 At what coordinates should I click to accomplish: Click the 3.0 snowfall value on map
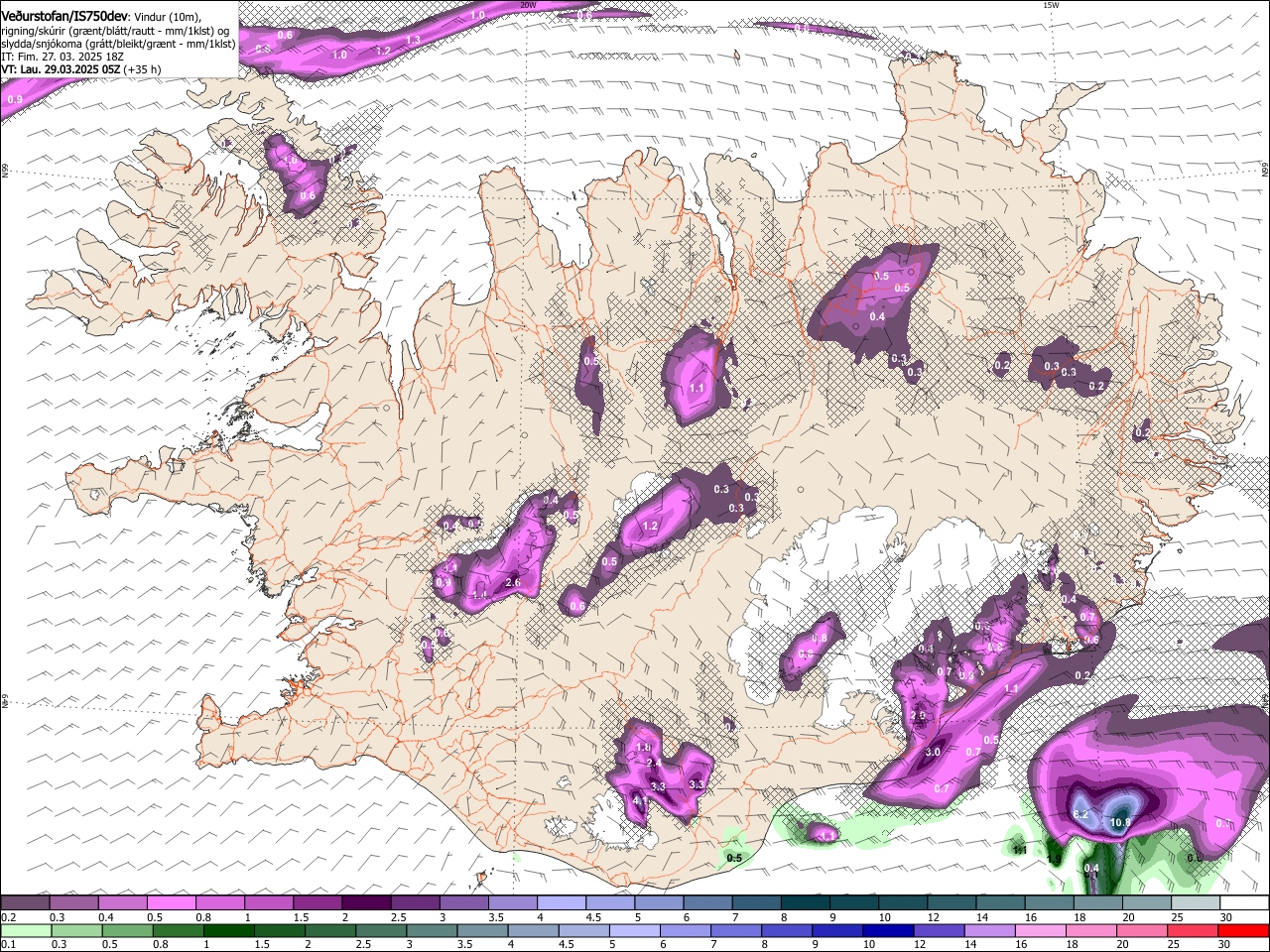click(933, 753)
